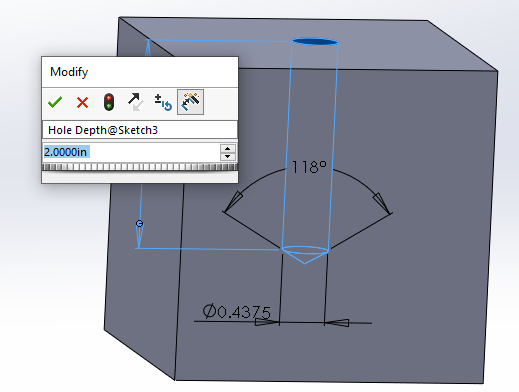Open the plus/minus increment reset icon
The height and width of the screenshot is (392, 519).
point(163,102)
